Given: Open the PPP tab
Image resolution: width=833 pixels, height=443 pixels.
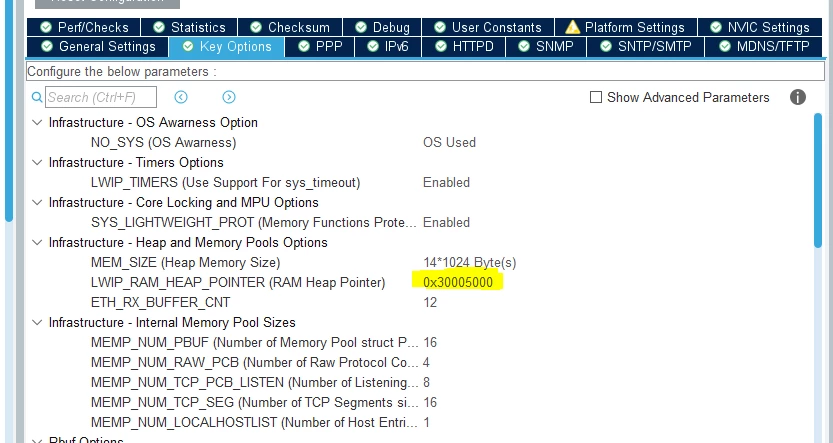Looking at the screenshot, I should pos(320,47).
